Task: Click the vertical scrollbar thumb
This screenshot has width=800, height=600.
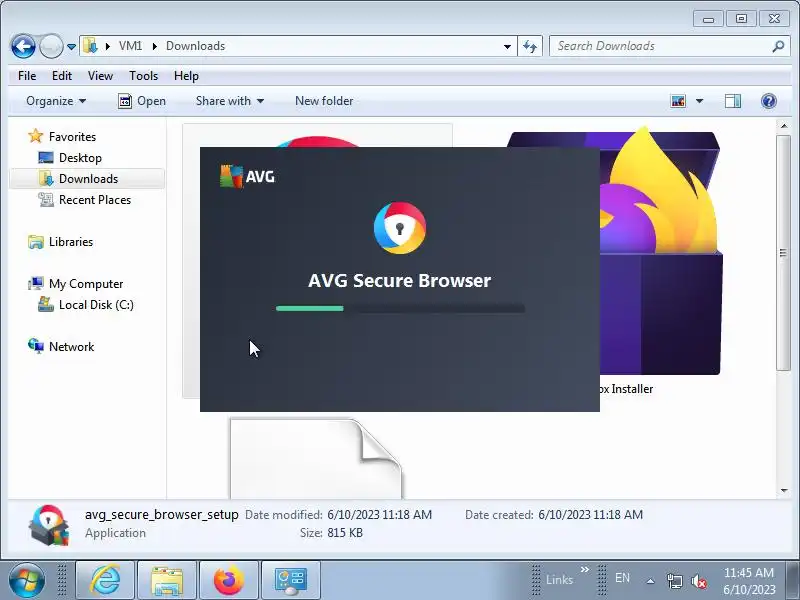Action: pos(784,253)
